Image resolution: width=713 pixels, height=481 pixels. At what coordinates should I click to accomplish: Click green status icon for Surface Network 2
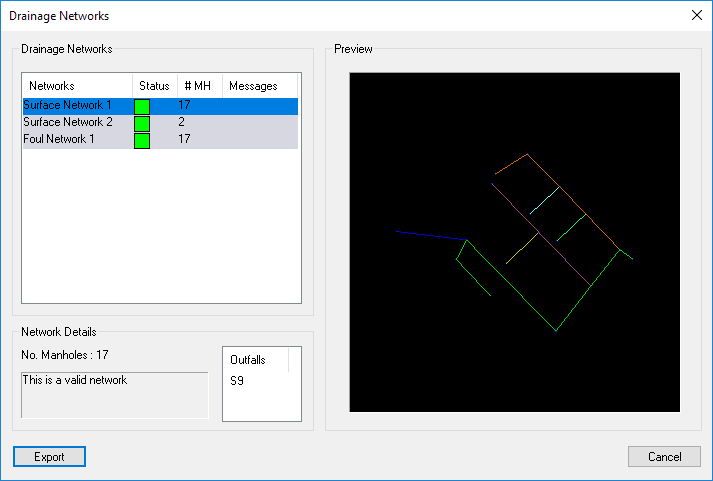(x=142, y=123)
